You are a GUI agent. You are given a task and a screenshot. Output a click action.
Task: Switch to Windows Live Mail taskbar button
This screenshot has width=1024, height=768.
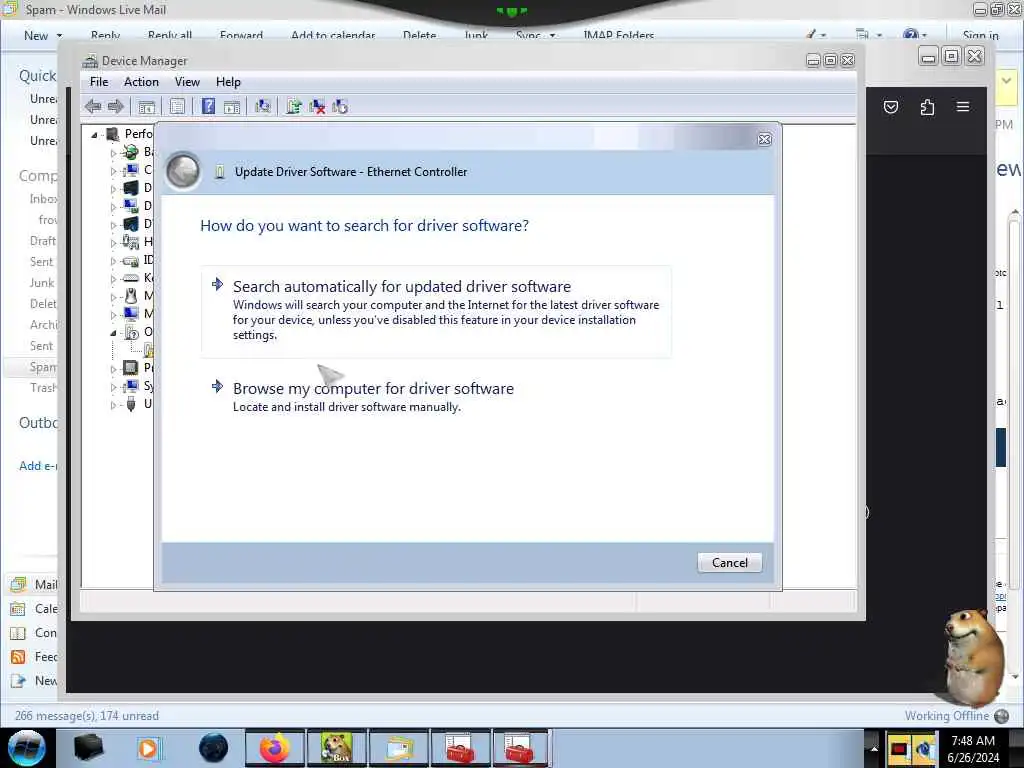[x=398, y=748]
